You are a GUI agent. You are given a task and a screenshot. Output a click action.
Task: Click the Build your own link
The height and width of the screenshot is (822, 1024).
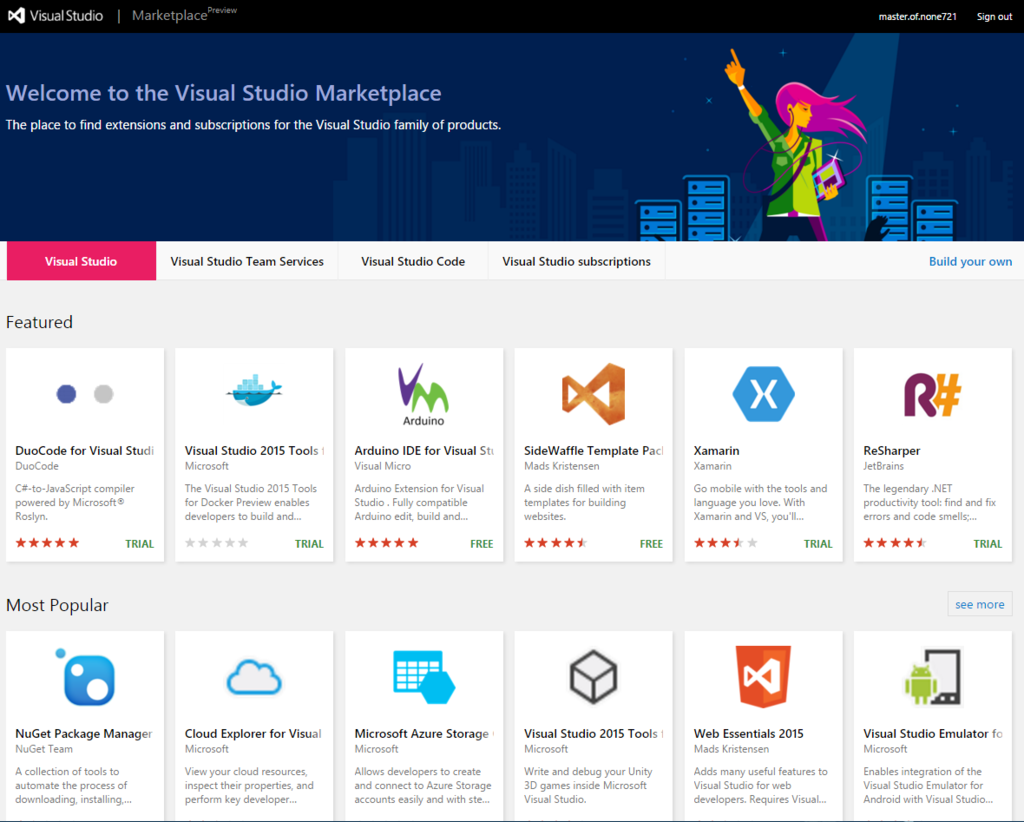click(970, 261)
